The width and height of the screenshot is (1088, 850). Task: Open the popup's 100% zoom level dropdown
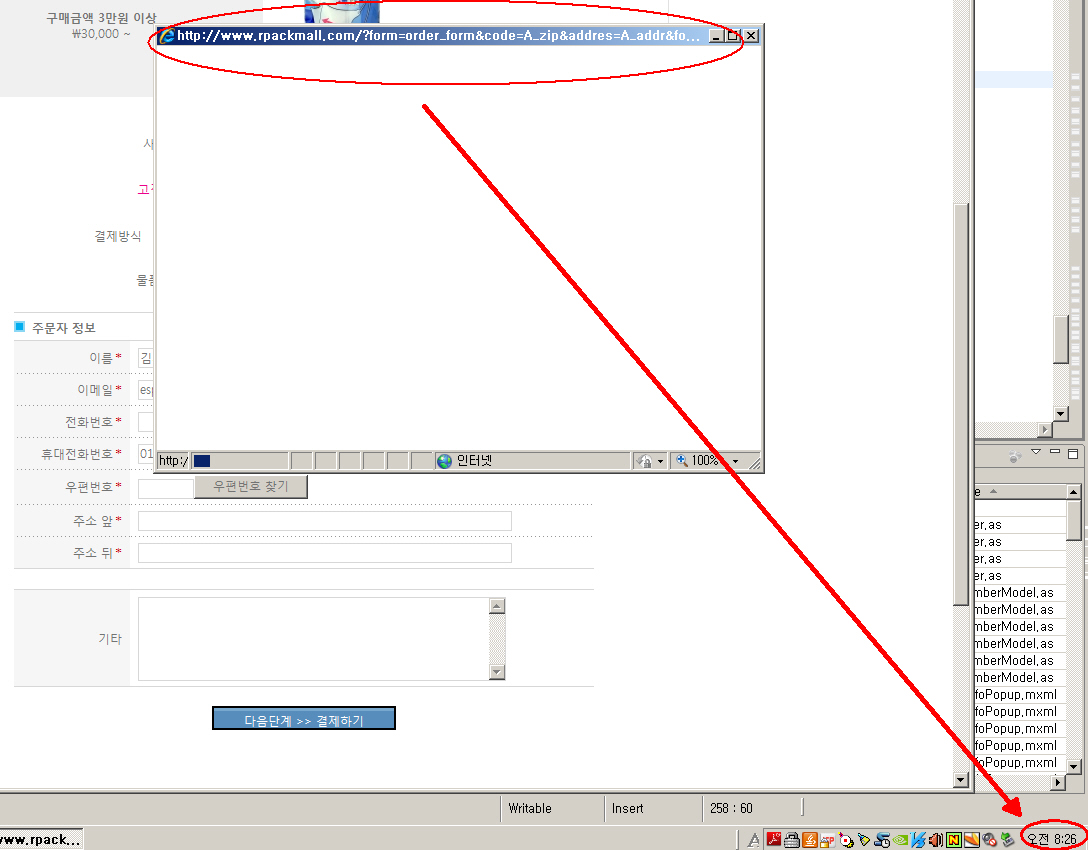point(736,461)
